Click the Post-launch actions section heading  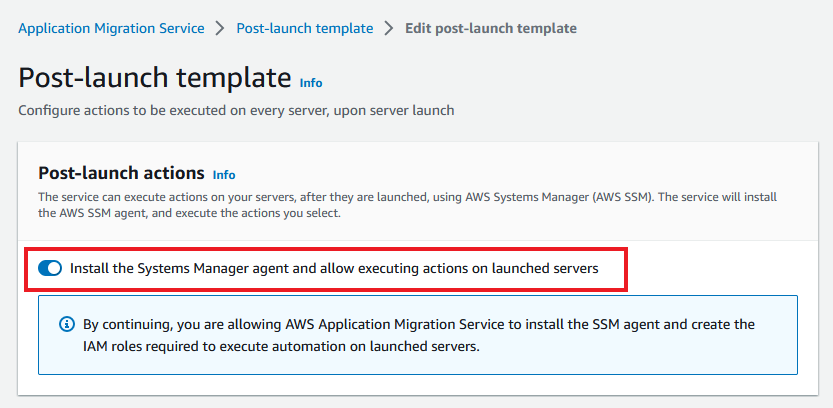(122, 173)
